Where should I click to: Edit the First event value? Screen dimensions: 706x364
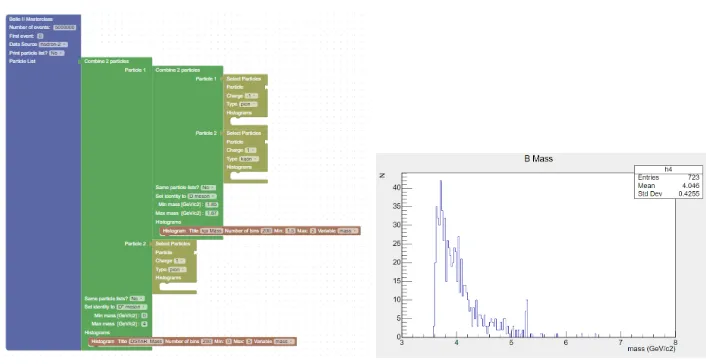tap(40, 36)
